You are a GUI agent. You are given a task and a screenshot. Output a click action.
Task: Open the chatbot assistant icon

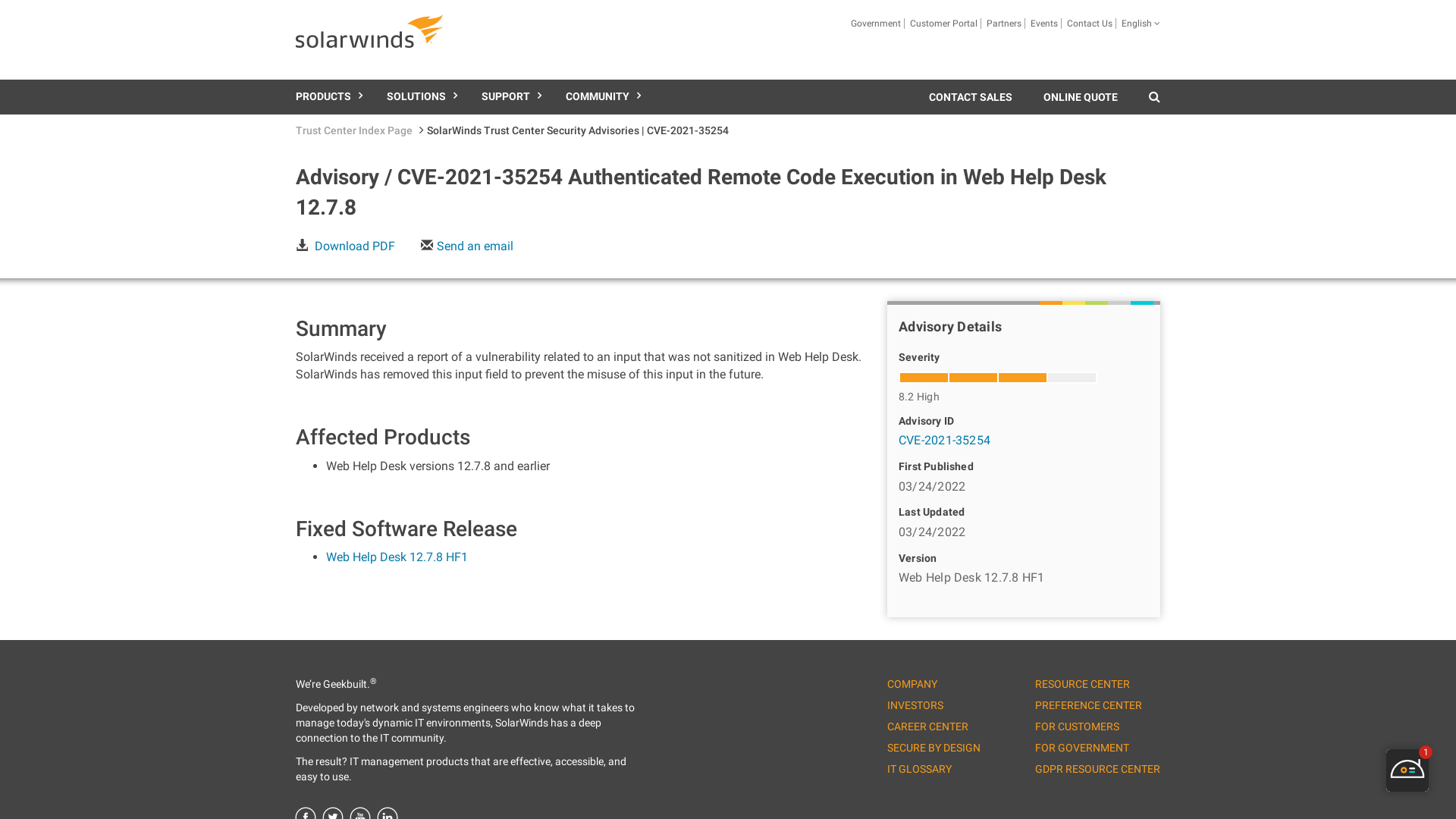click(x=1407, y=770)
